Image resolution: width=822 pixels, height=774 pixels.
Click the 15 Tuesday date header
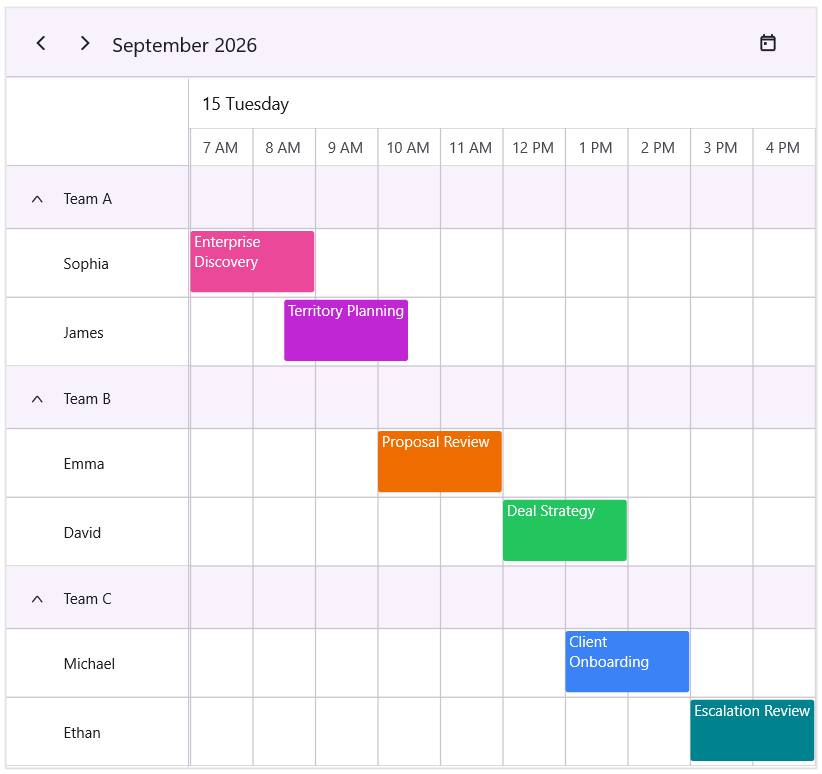click(245, 104)
